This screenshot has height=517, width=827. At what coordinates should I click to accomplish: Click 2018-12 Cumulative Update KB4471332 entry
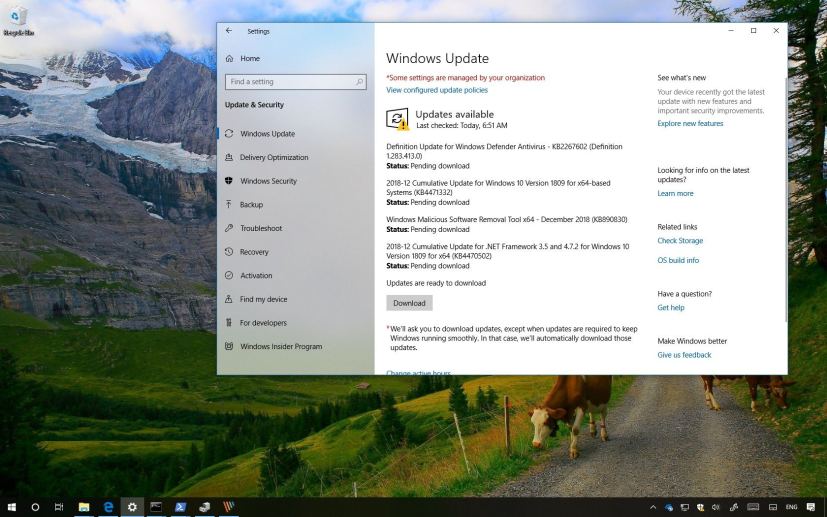498,188
